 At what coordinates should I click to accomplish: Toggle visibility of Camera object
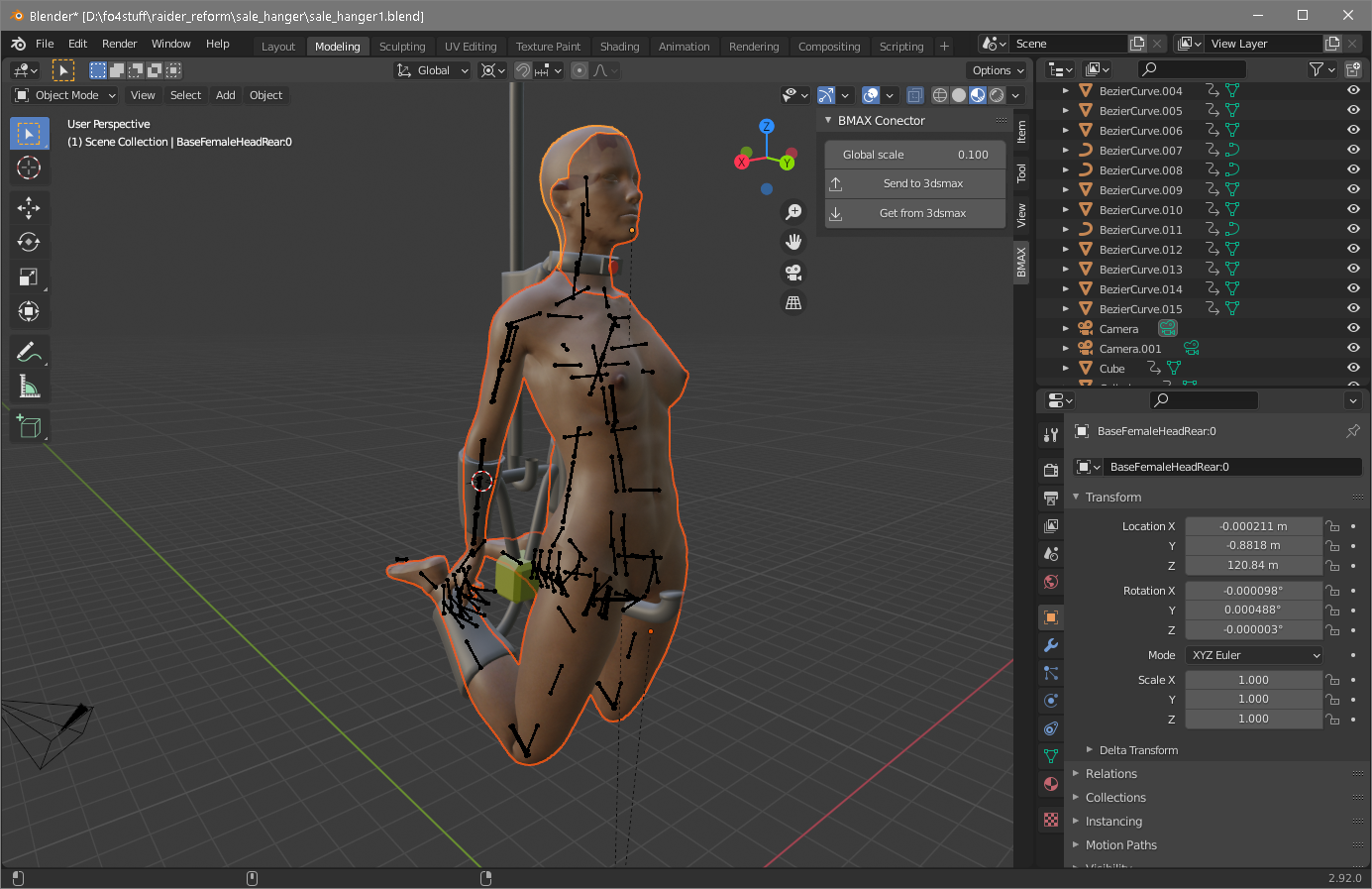pyautogui.click(x=1353, y=328)
